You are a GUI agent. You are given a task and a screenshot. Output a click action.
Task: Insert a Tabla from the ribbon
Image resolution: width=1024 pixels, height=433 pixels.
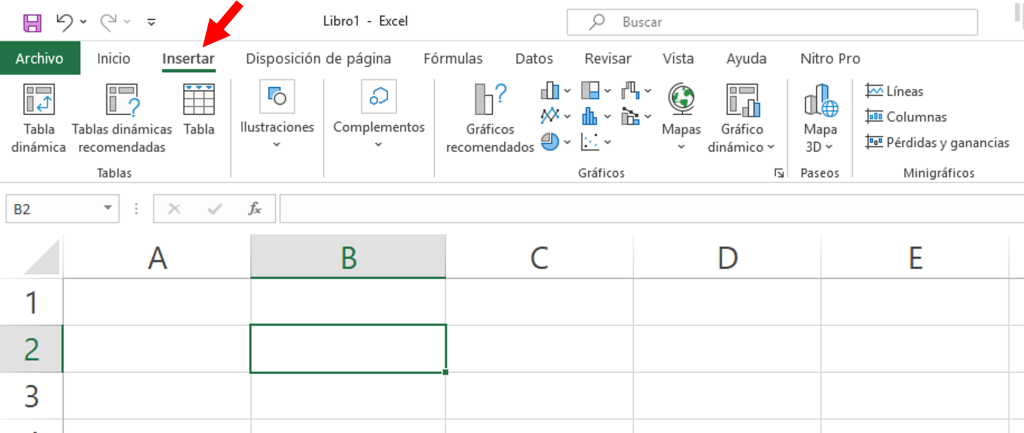click(x=199, y=100)
